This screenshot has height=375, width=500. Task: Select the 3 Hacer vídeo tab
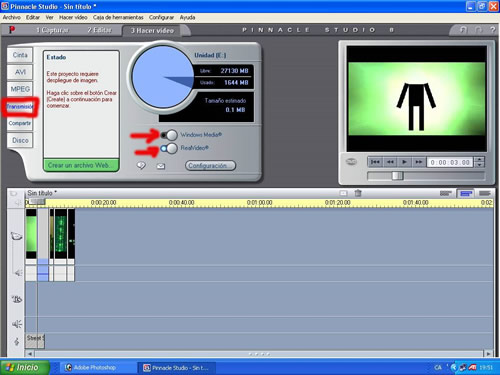click(x=152, y=31)
